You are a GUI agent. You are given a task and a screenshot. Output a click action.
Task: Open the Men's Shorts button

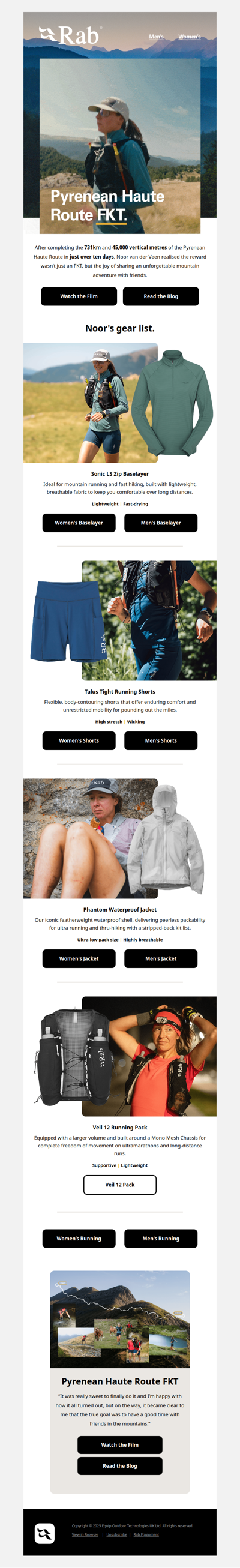(x=161, y=740)
